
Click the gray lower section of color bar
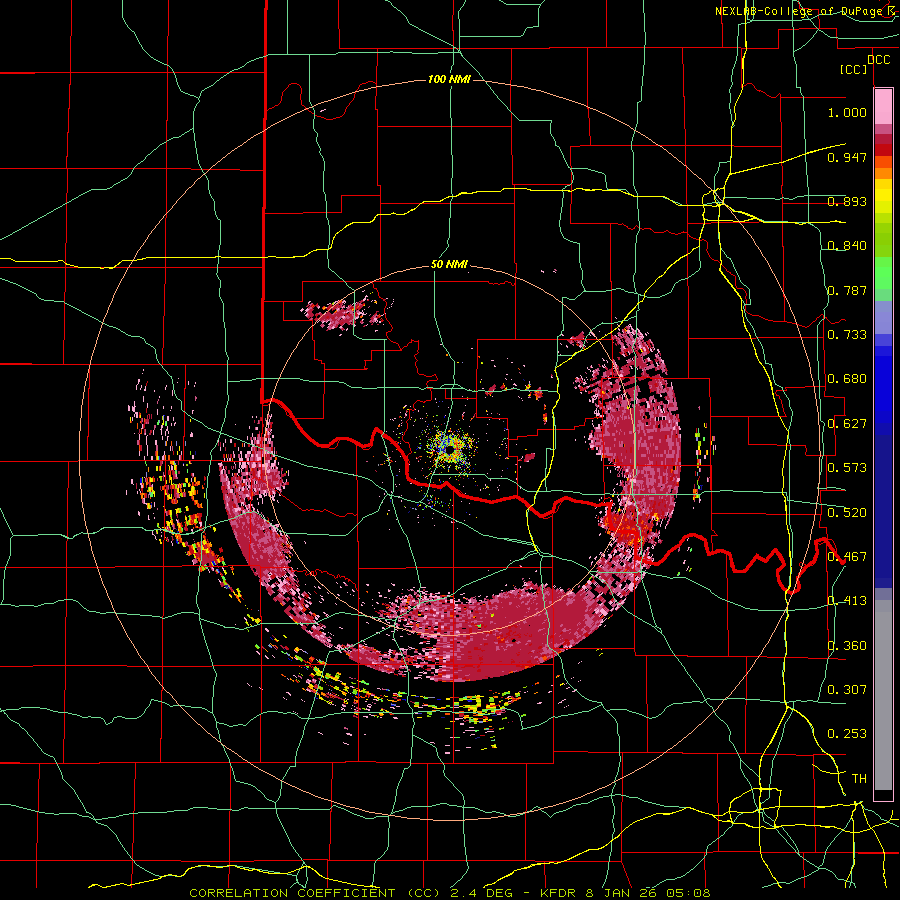pyautogui.click(x=883, y=695)
